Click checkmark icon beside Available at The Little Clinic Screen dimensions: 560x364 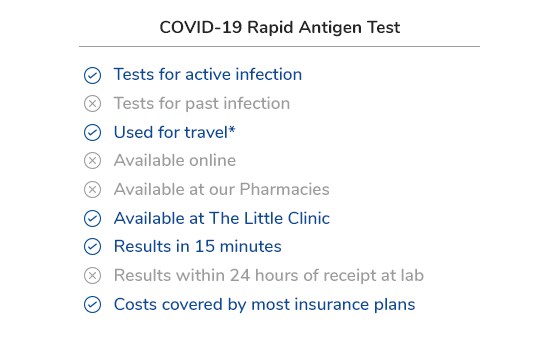[92, 219]
